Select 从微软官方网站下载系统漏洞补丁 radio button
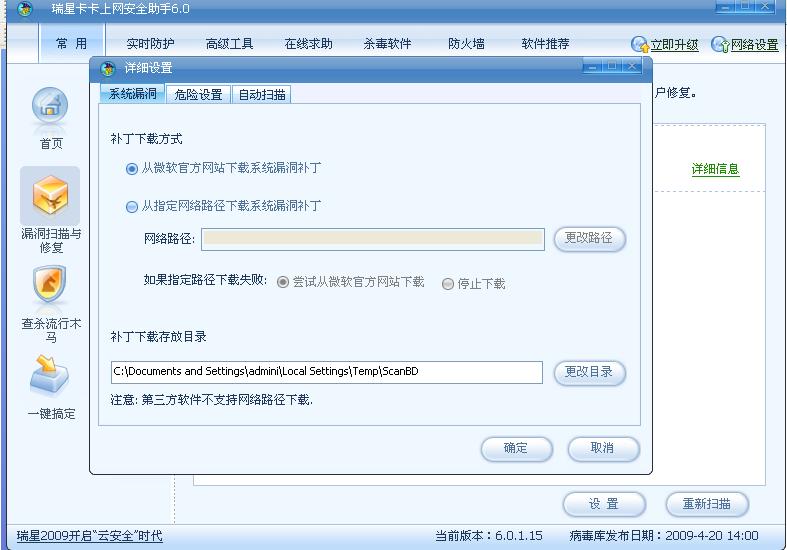Image resolution: width=787 pixels, height=550 pixels. coord(132,169)
